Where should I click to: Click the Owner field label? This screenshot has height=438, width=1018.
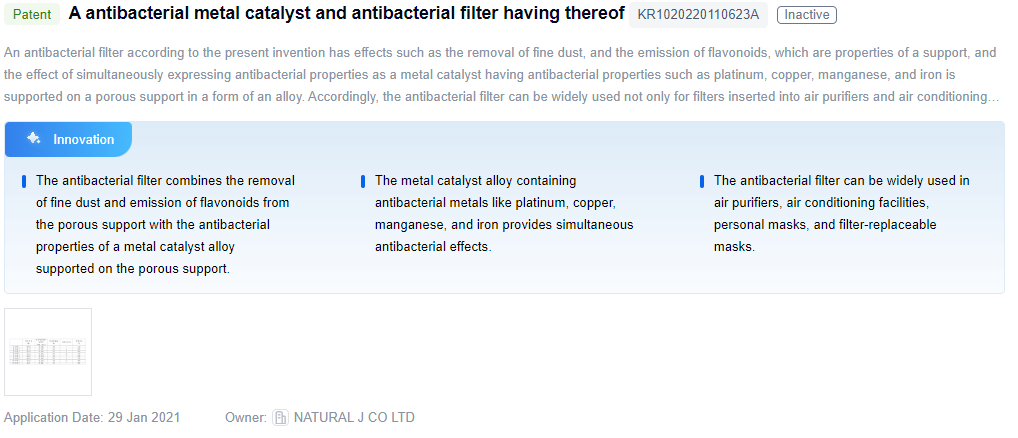tap(246, 417)
